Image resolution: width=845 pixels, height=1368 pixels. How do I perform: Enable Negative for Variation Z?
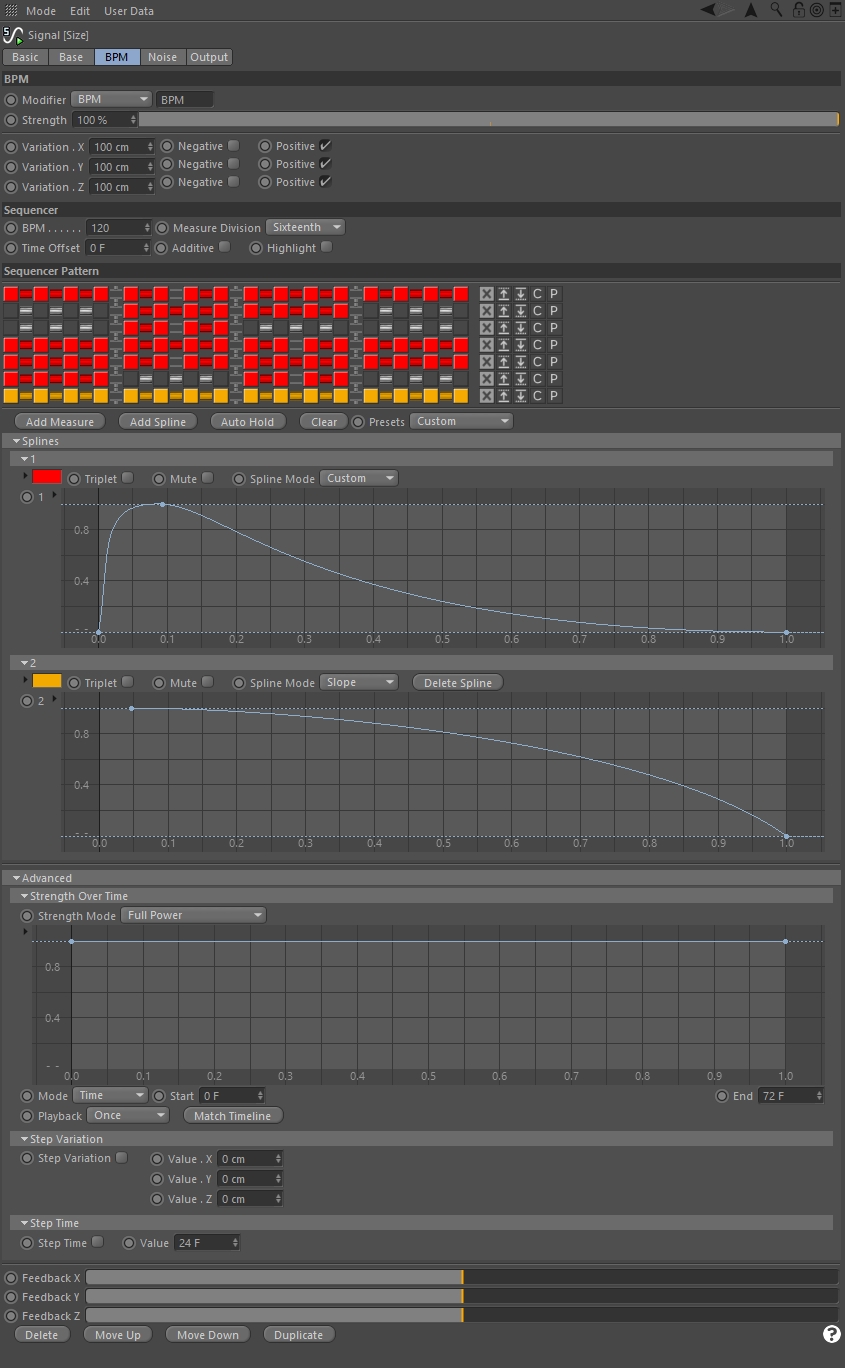[x=233, y=182]
